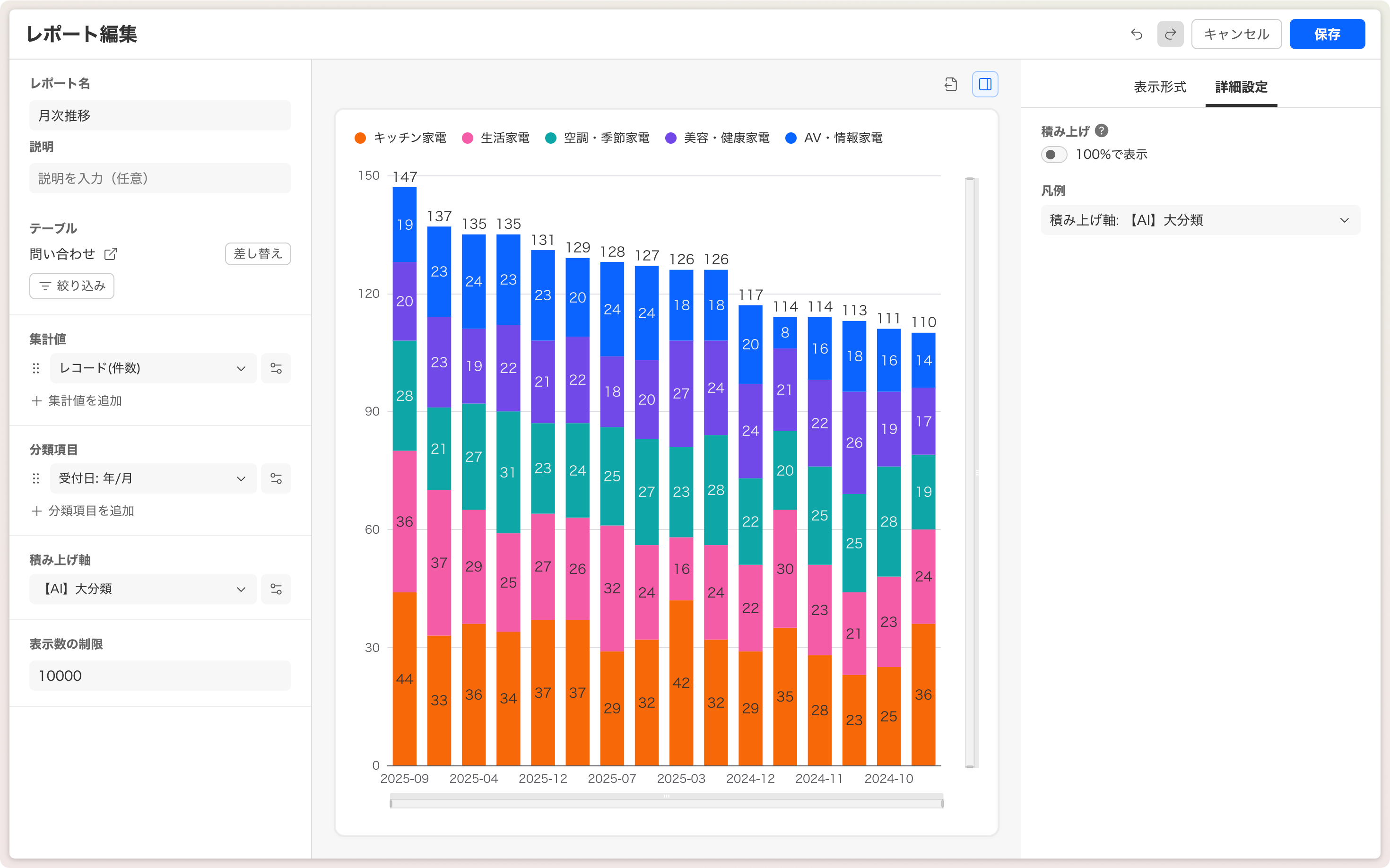The height and width of the screenshot is (868, 1390).
Task: Click the help icon beside 積み上げ
Action: click(x=1101, y=131)
